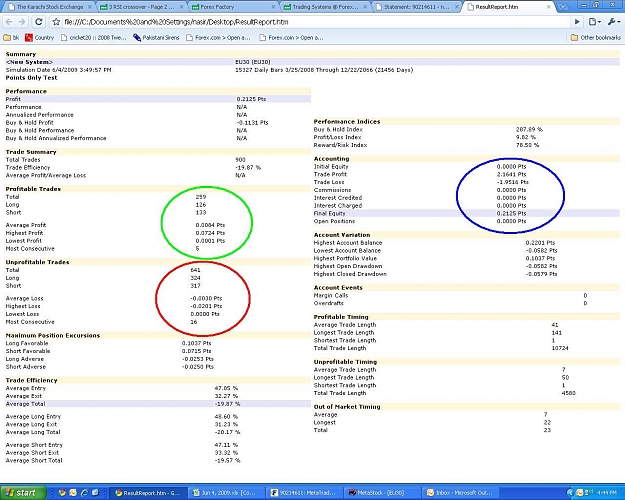625x500 pixels.
Task: Click the Go arrow beside the address bar
Action: pyautogui.click(x=577, y=22)
